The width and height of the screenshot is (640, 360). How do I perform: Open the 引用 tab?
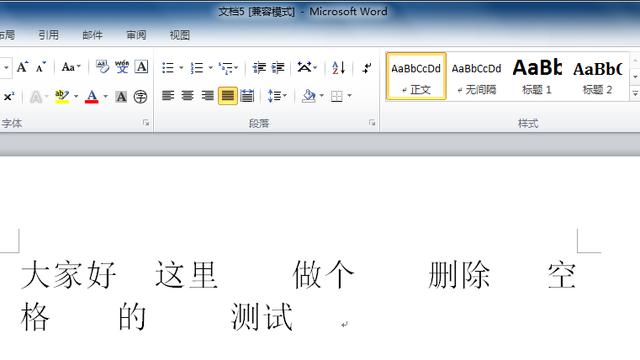(x=48, y=35)
